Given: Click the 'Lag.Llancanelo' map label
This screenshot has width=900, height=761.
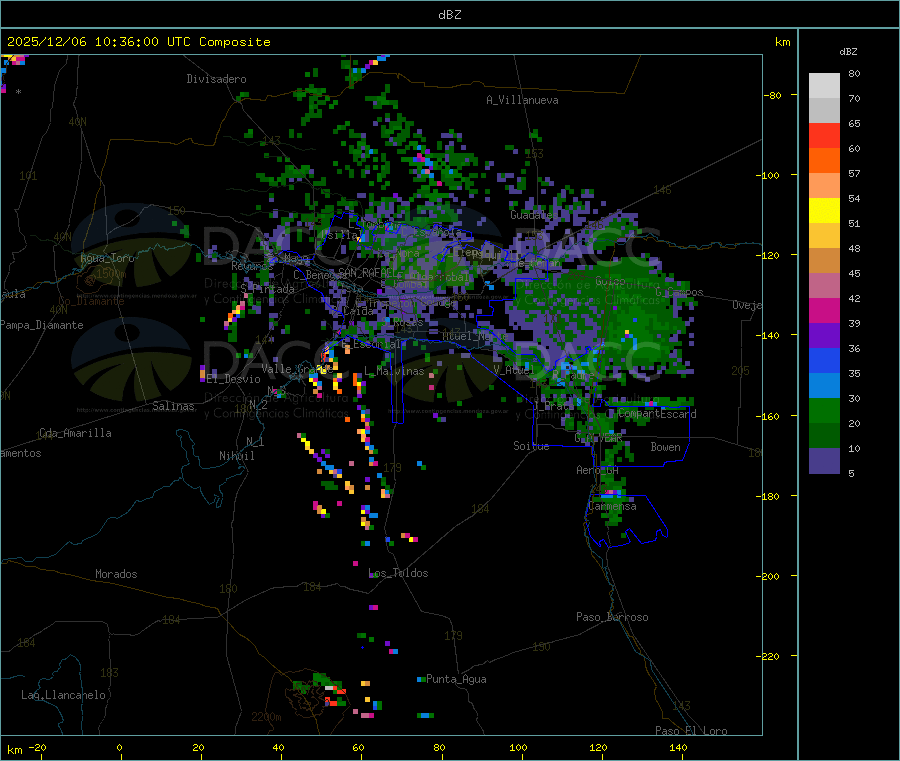Looking at the screenshot, I should [x=64, y=695].
